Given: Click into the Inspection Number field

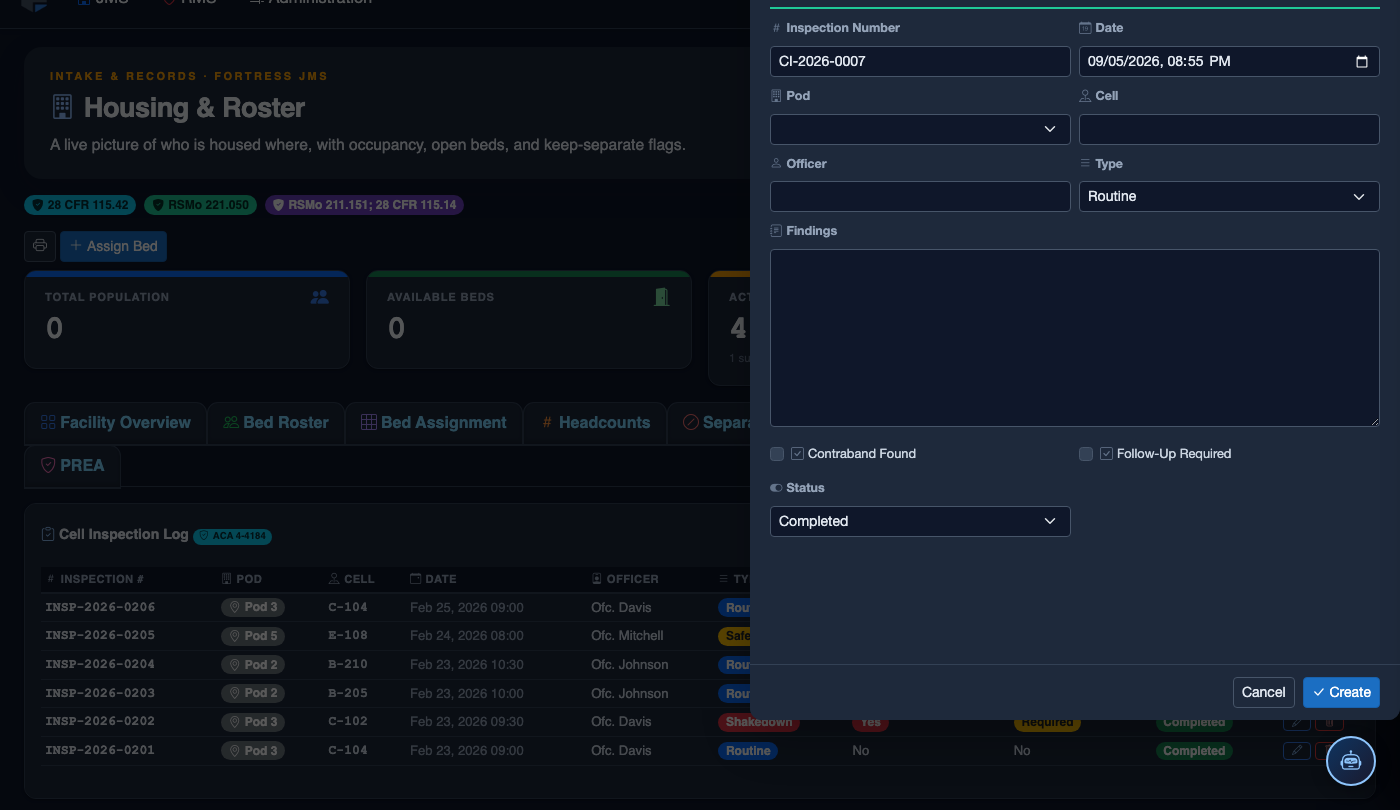Looking at the screenshot, I should coord(920,61).
